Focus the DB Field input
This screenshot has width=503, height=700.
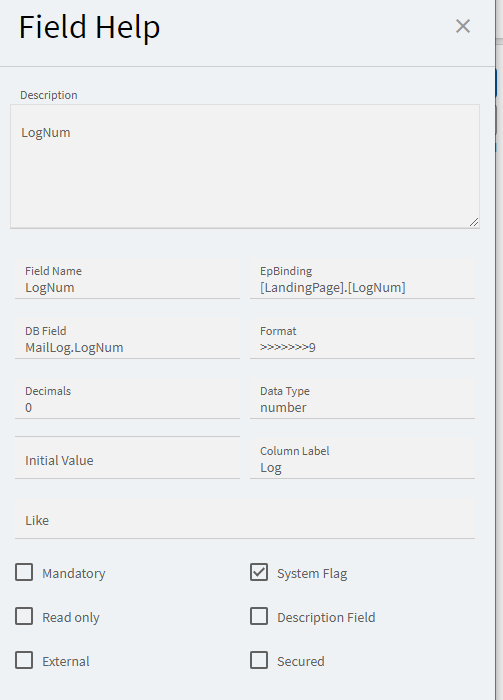127,338
